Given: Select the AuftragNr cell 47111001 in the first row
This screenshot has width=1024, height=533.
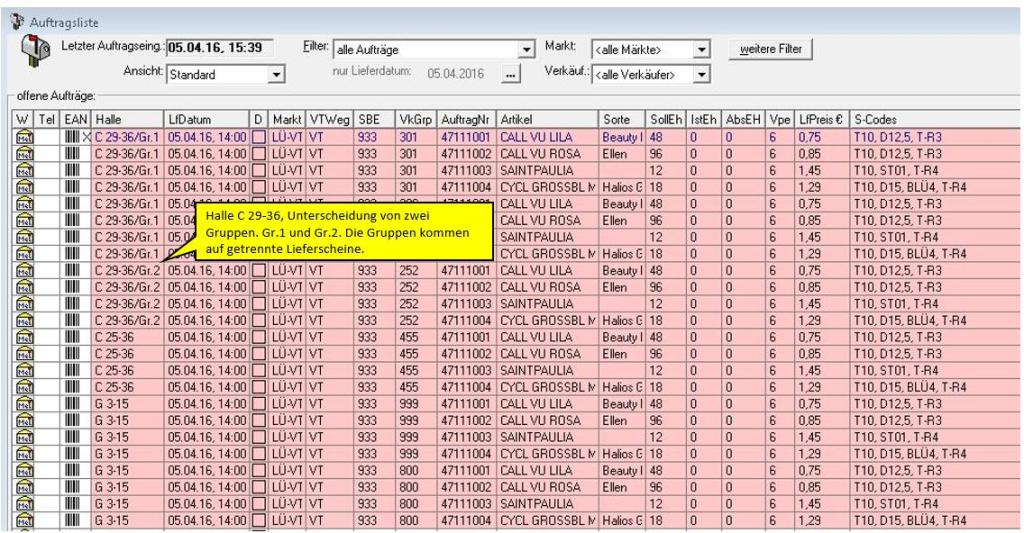Looking at the screenshot, I should (465, 135).
